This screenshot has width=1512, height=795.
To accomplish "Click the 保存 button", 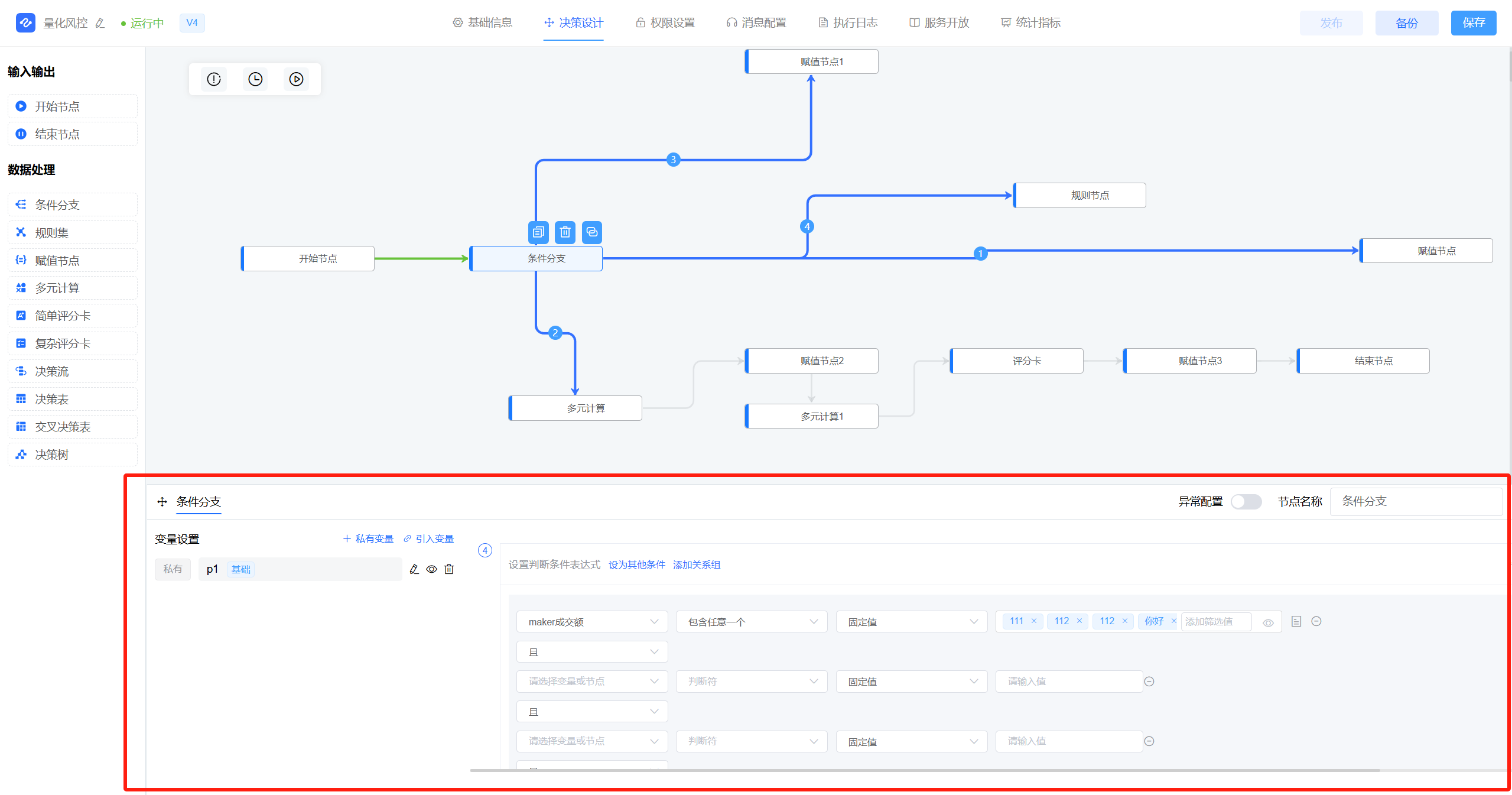I will tap(1473, 23).
